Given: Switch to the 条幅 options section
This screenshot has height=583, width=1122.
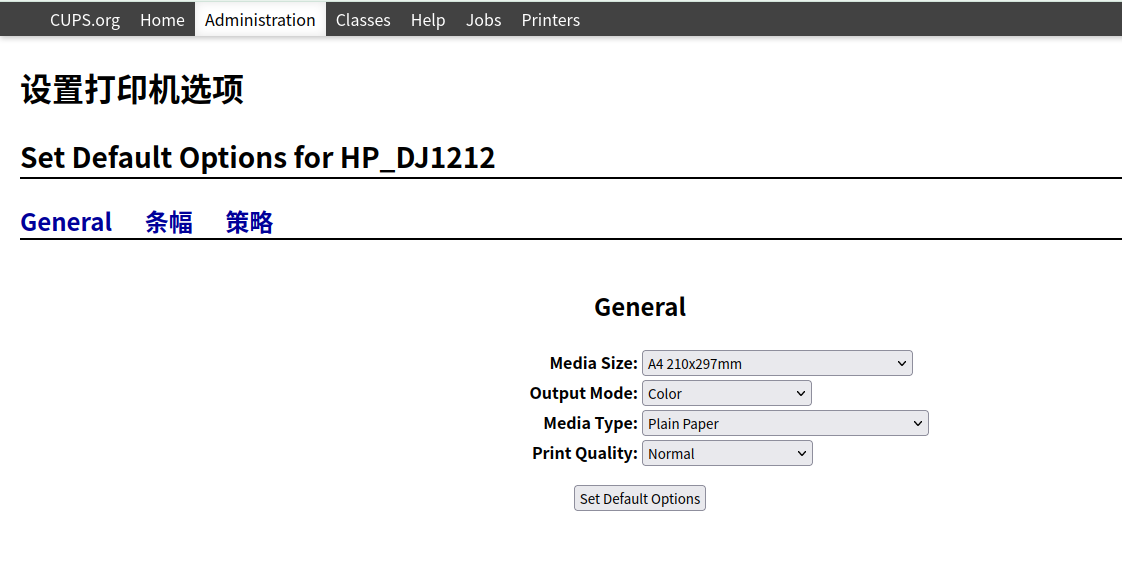Looking at the screenshot, I should coord(169,222).
